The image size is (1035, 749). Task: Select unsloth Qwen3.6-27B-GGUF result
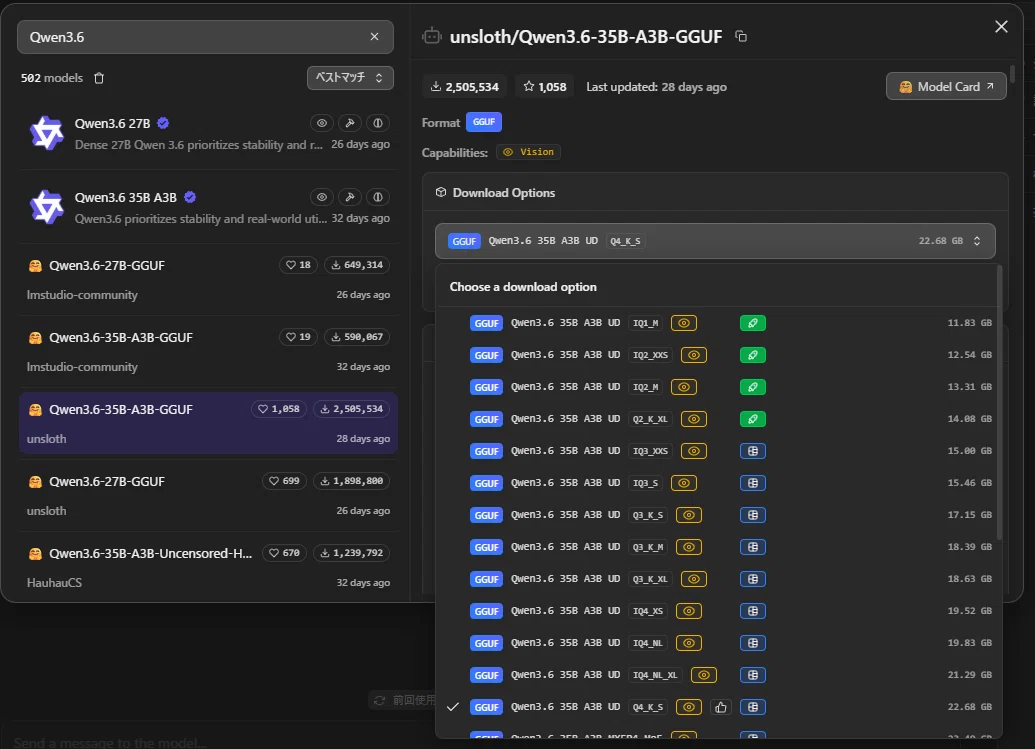coord(209,495)
